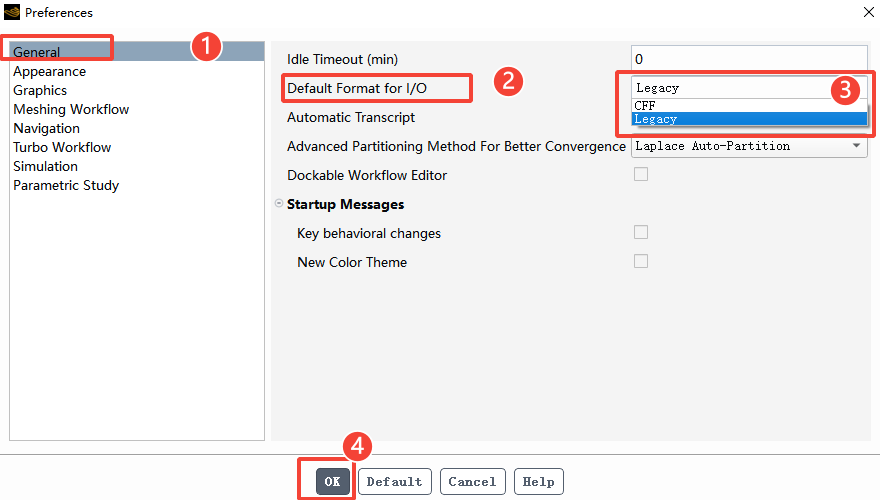Select the Simulation category
The height and width of the screenshot is (500, 880).
[x=45, y=166]
